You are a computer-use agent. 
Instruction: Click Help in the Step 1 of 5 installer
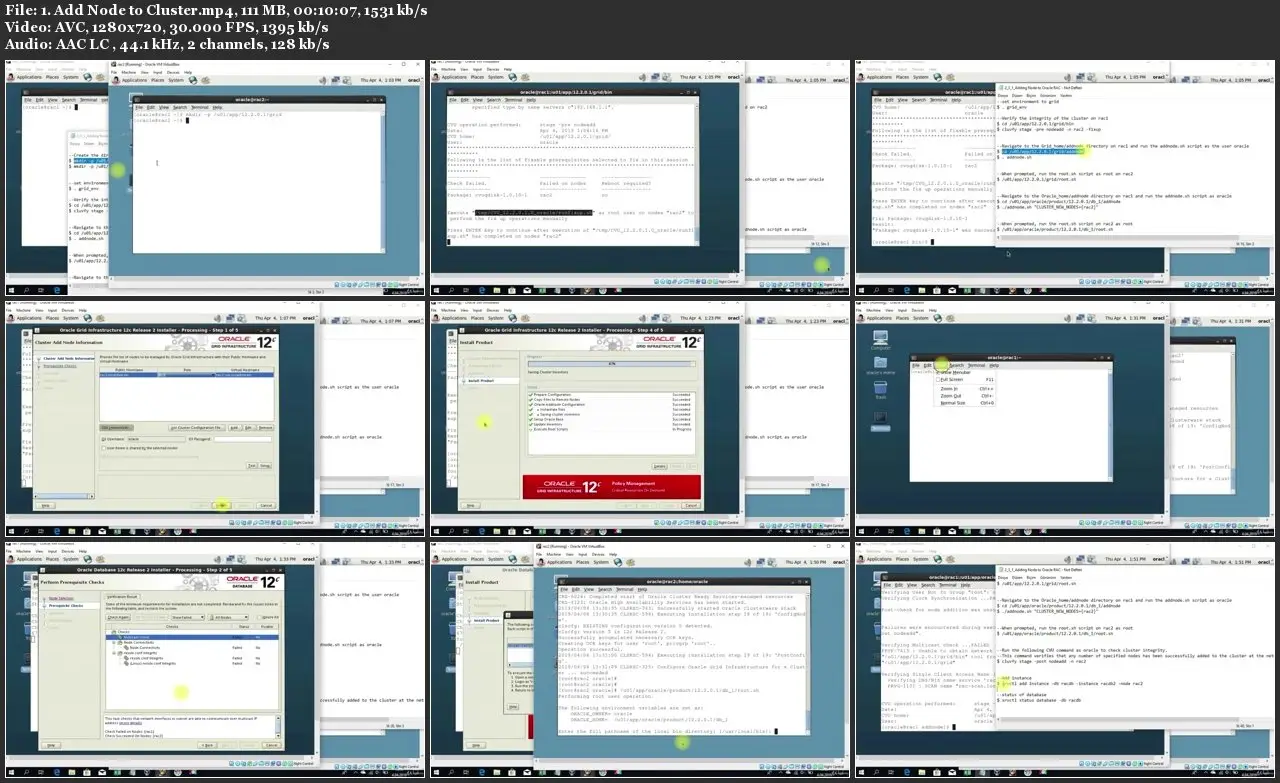pyautogui.click(x=45, y=505)
